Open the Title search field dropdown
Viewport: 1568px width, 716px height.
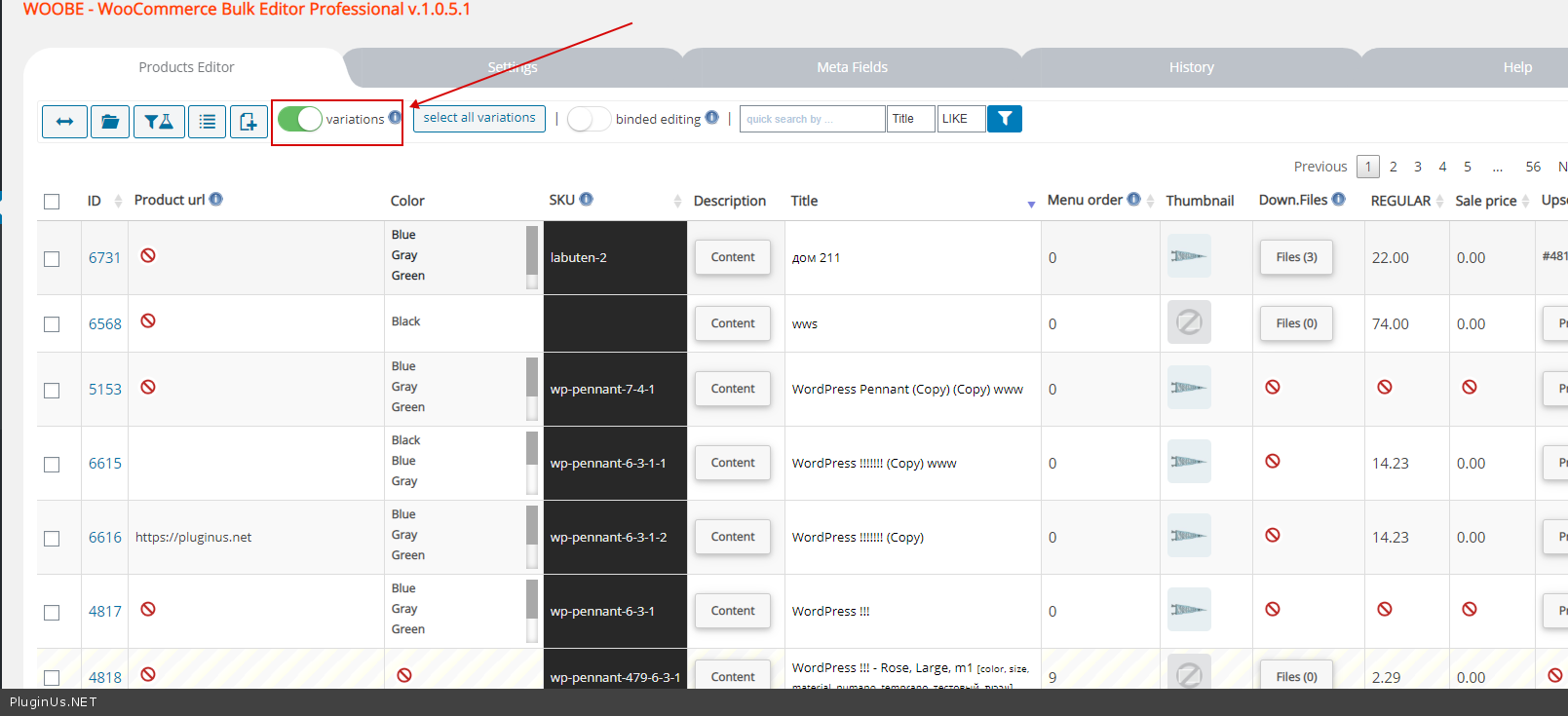(x=910, y=119)
